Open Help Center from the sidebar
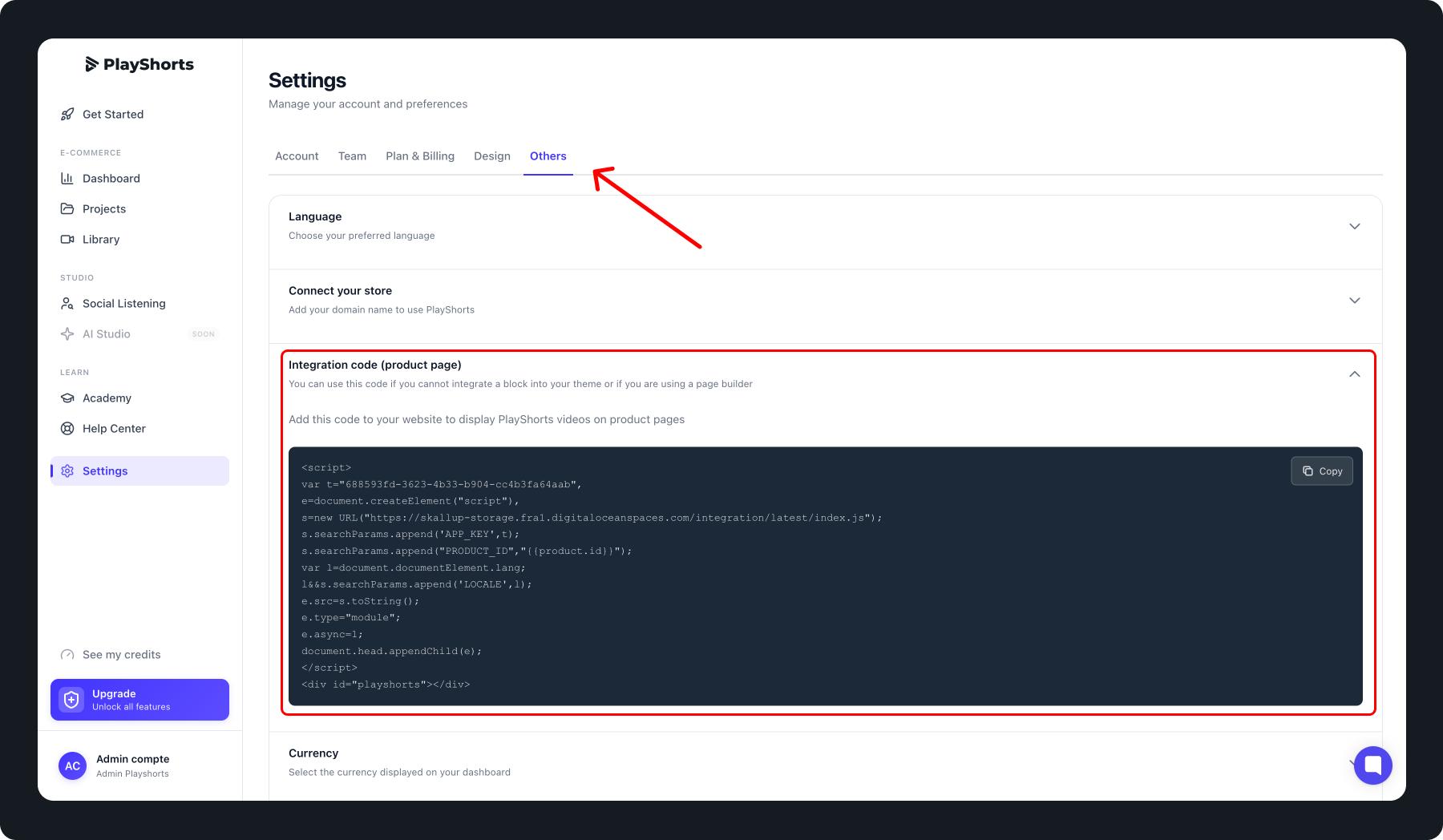 140,428
